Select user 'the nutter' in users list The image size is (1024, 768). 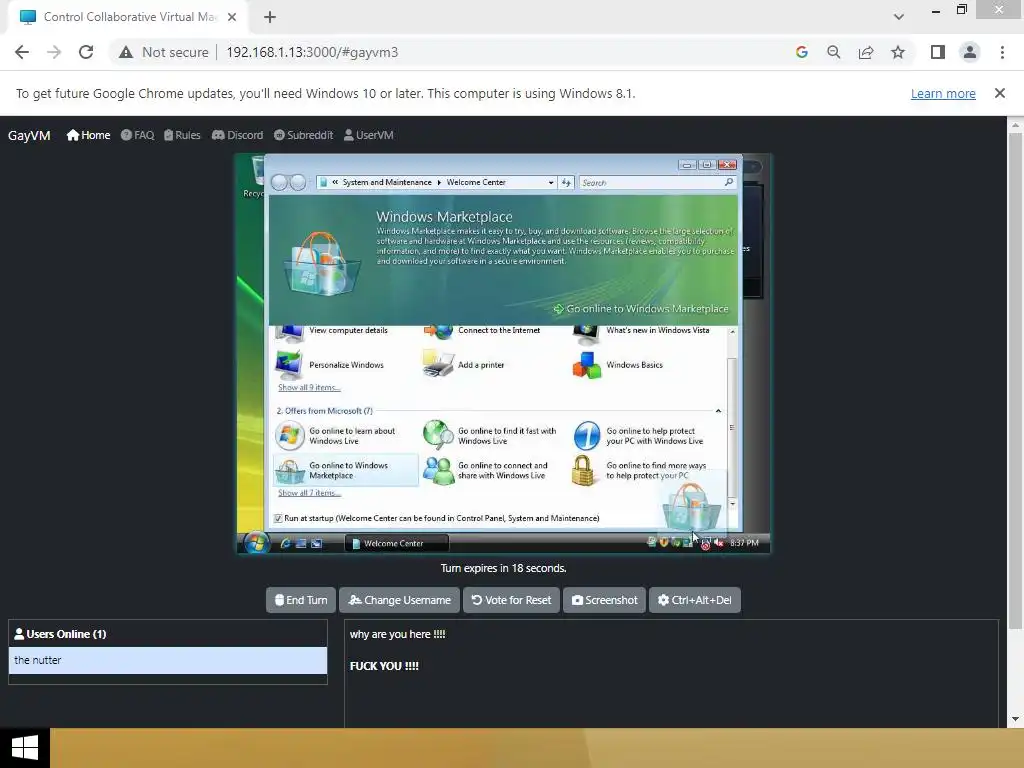(x=168, y=660)
